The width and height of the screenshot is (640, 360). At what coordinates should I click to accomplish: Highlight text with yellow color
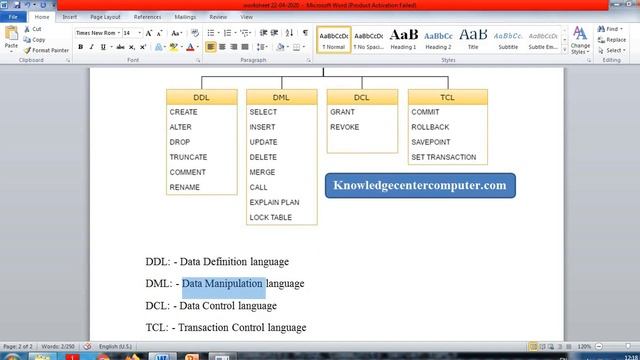[x=173, y=47]
